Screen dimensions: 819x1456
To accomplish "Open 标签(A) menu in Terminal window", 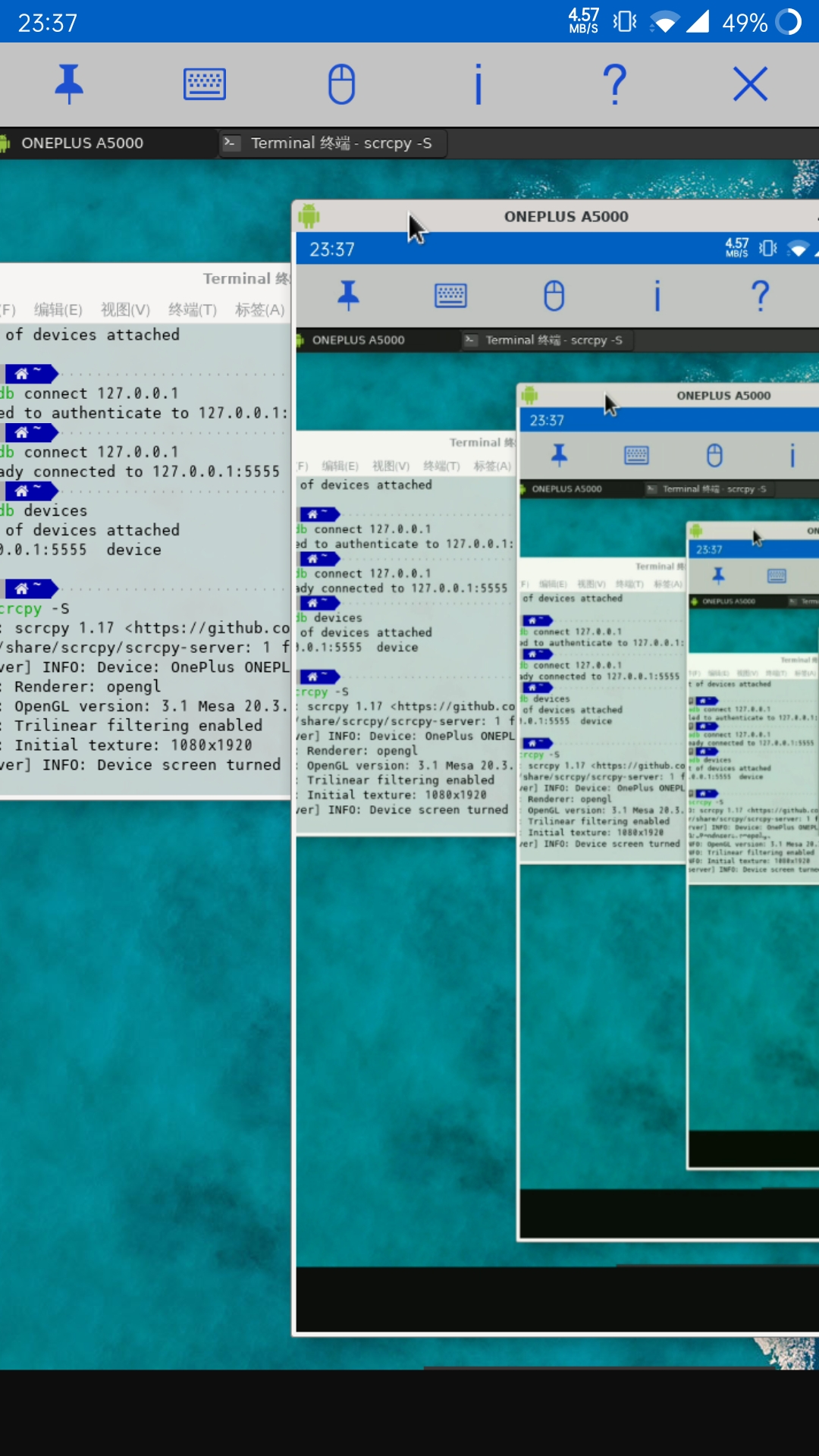I will [259, 309].
